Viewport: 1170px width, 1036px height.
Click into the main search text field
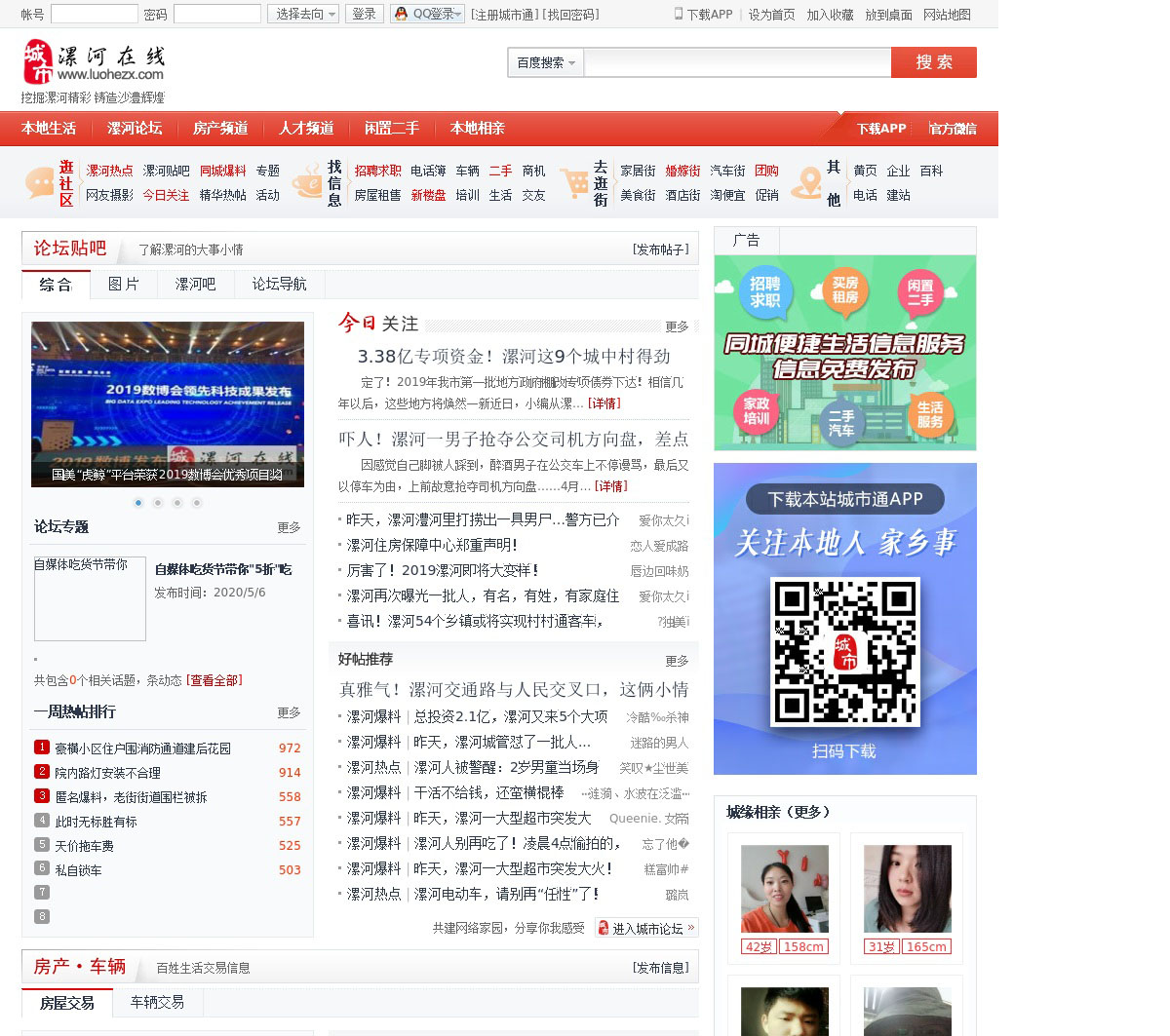point(737,62)
